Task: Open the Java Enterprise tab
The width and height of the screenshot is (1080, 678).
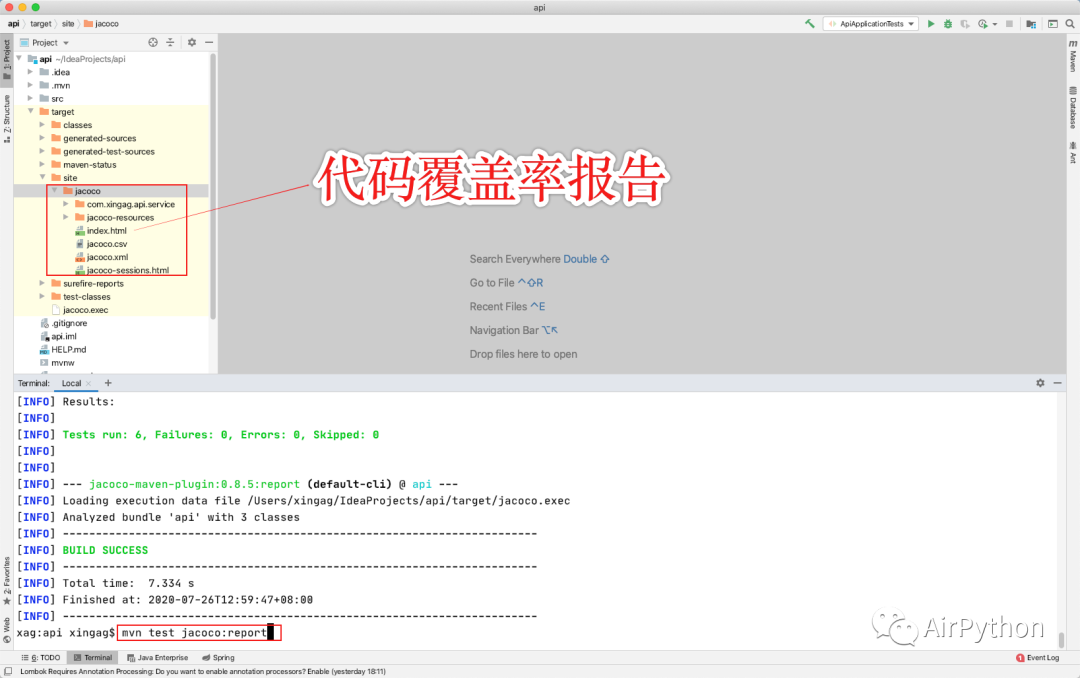Action: (x=158, y=657)
